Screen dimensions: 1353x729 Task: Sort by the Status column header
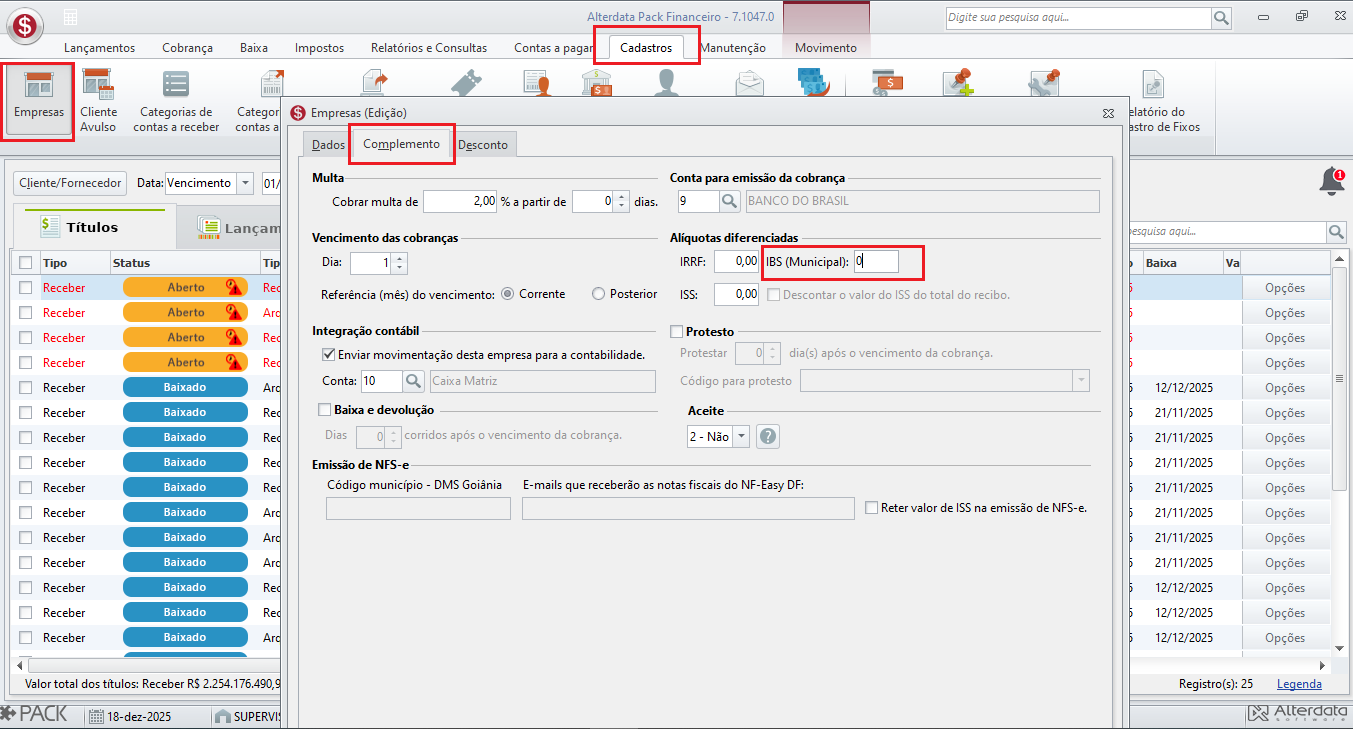click(183, 263)
